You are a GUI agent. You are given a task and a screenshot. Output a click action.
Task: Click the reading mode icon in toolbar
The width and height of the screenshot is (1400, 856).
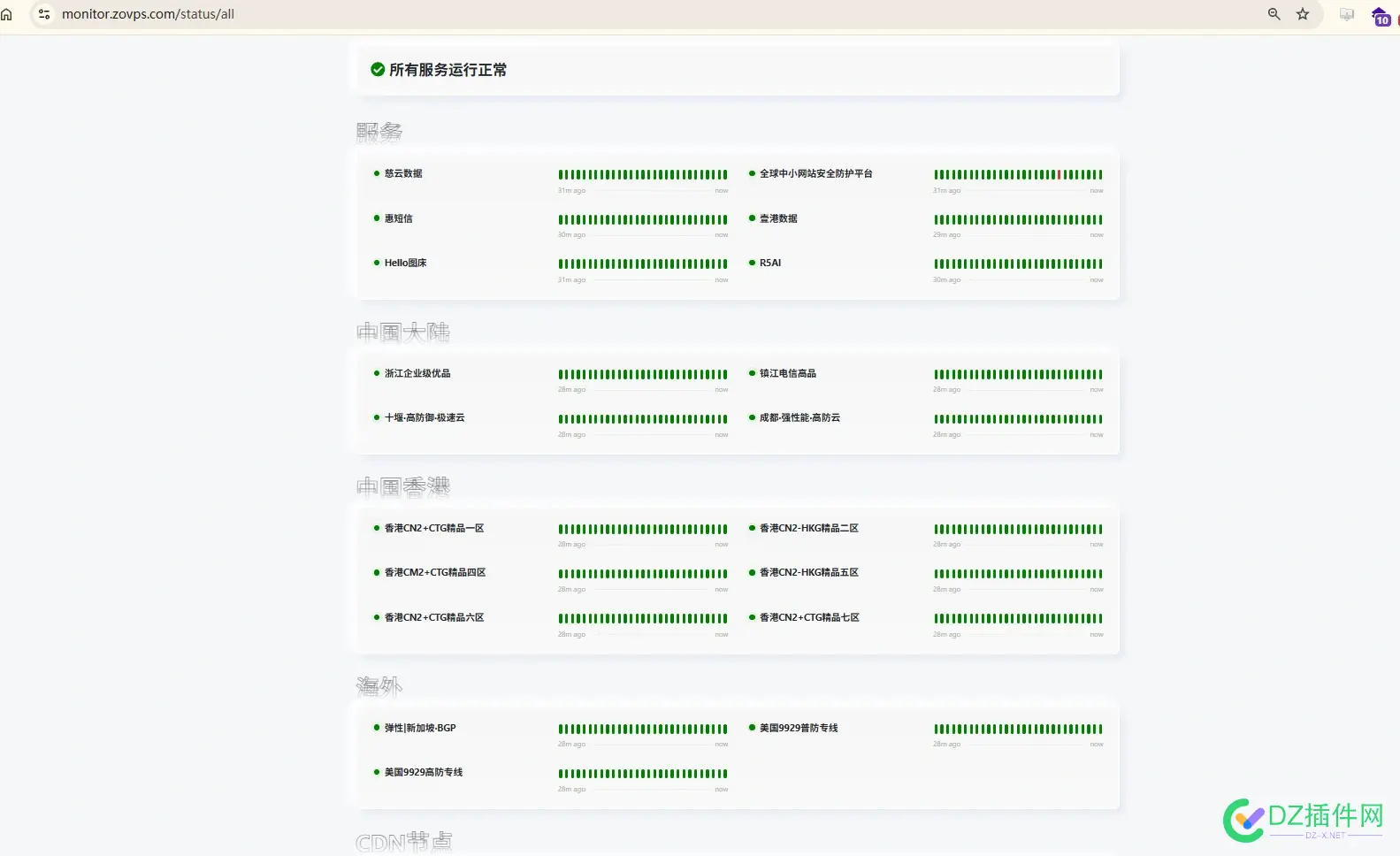coord(1347,14)
